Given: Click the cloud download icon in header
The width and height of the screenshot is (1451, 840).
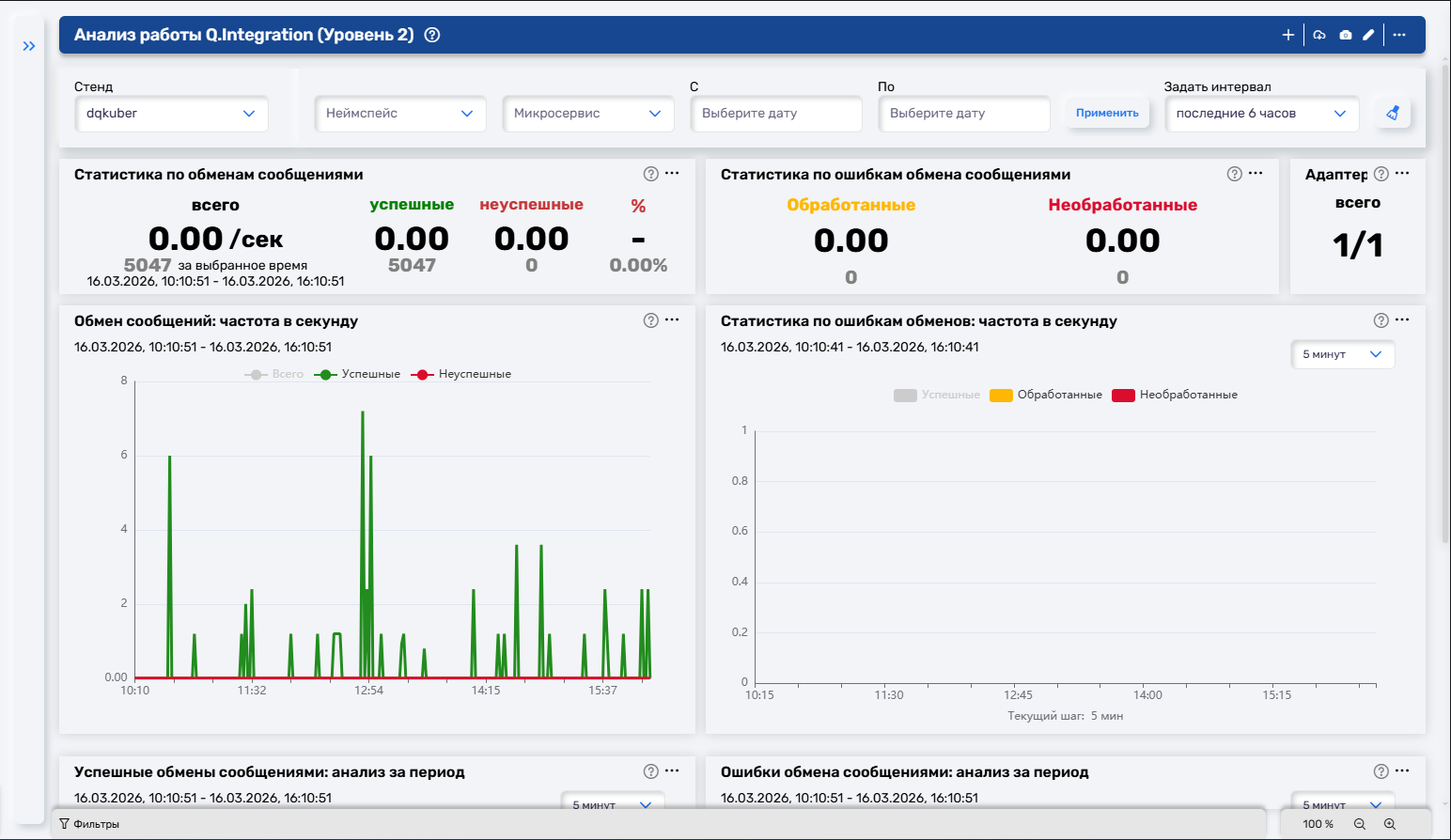Looking at the screenshot, I should pos(1319,35).
